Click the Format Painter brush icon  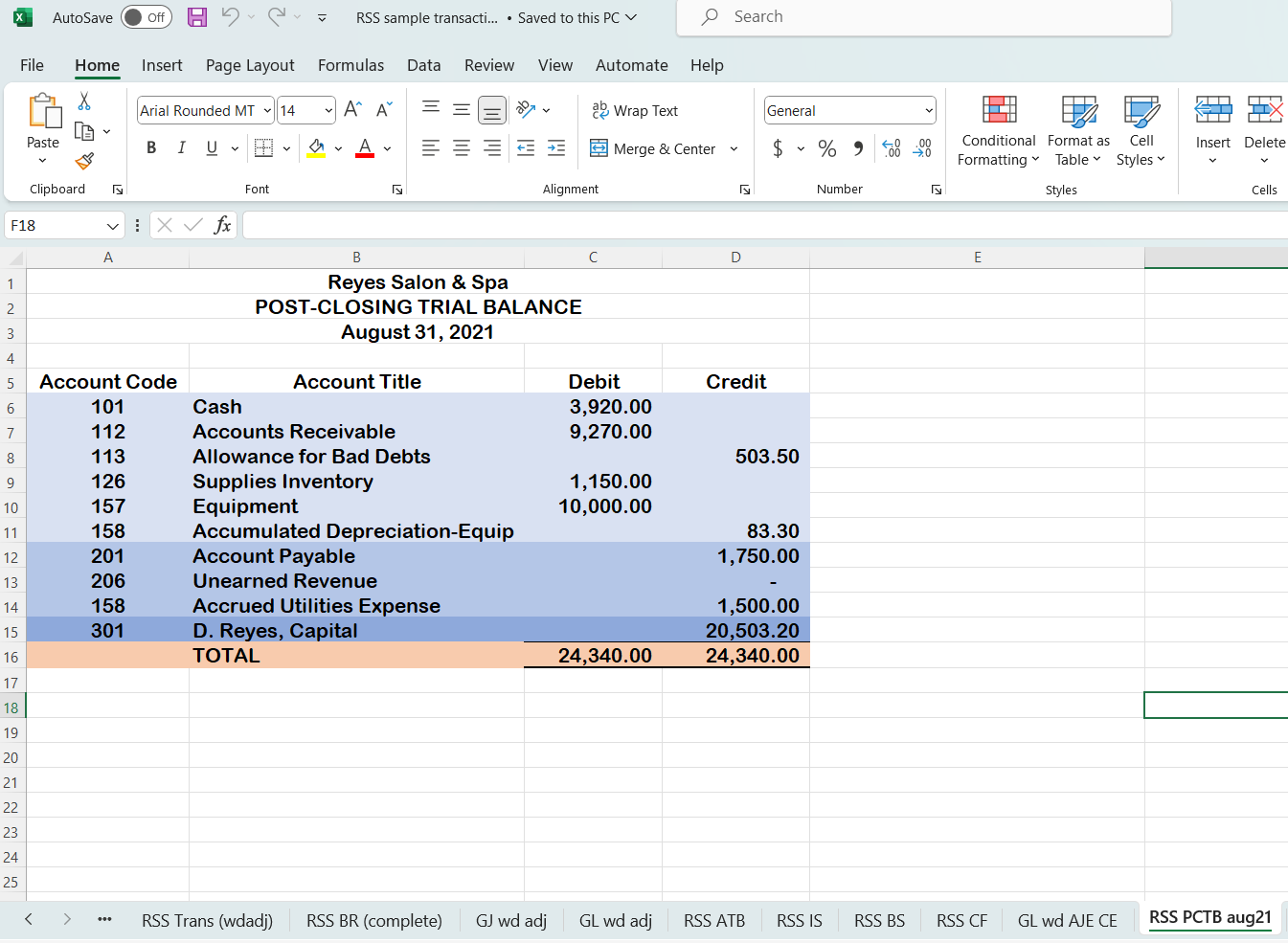pyautogui.click(x=84, y=161)
